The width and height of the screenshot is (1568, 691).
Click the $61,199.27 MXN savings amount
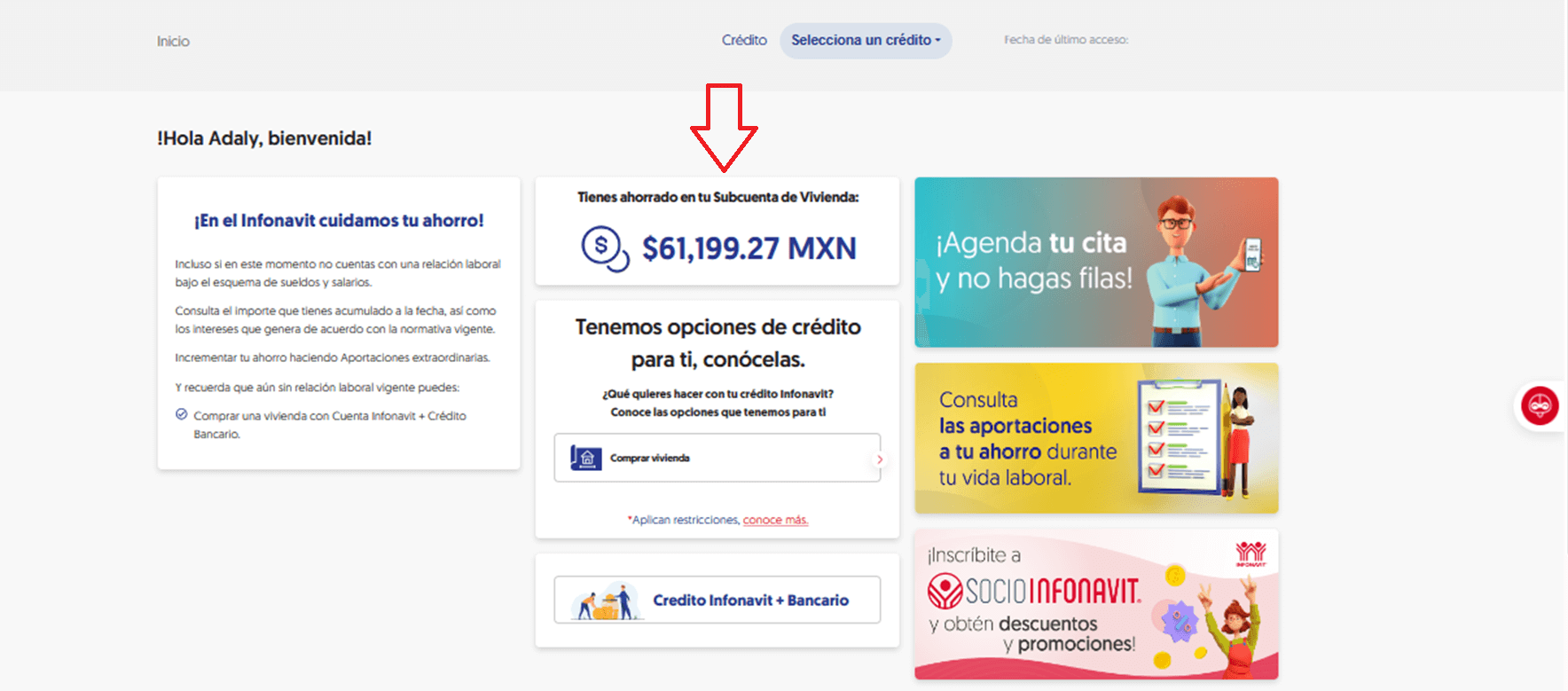click(749, 248)
